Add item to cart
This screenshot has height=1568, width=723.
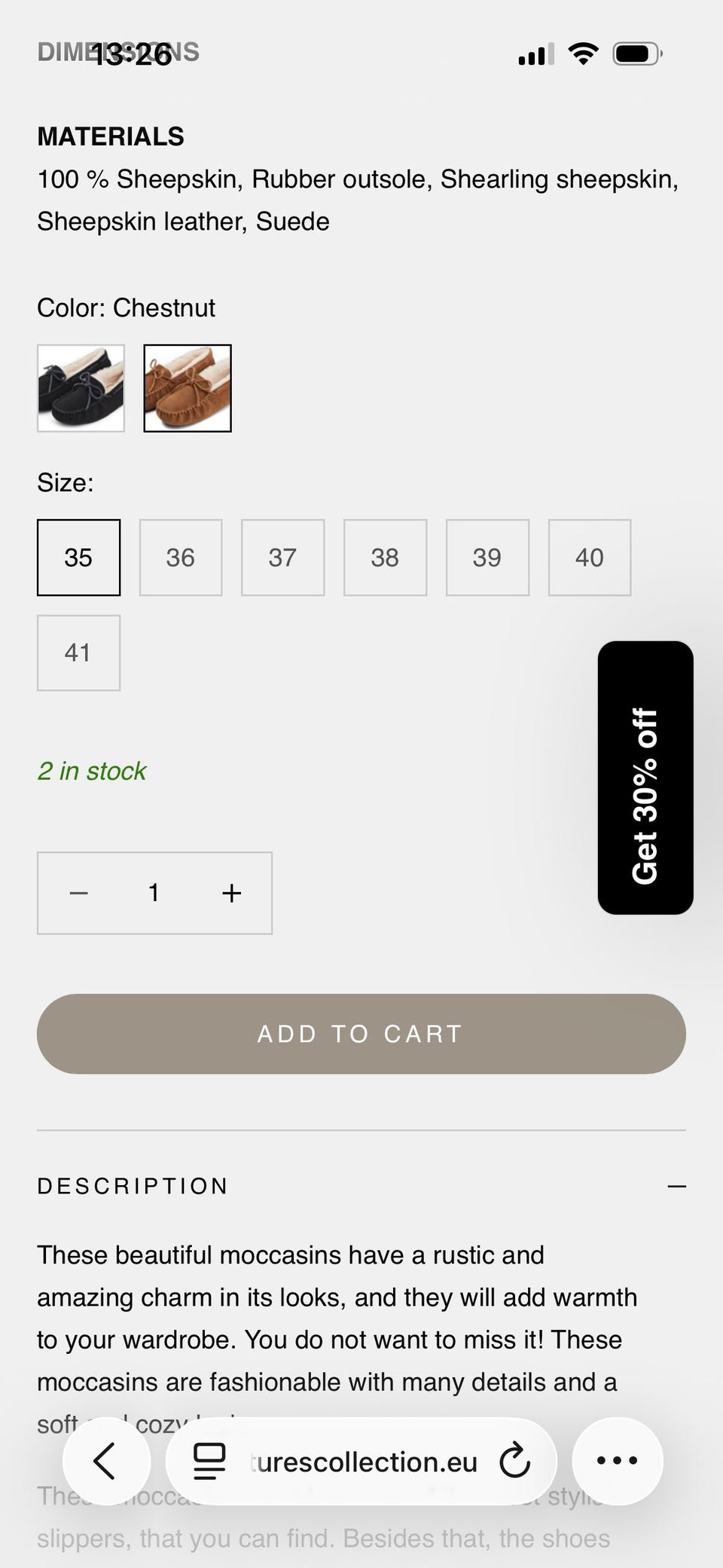click(x=361, y=1034)
